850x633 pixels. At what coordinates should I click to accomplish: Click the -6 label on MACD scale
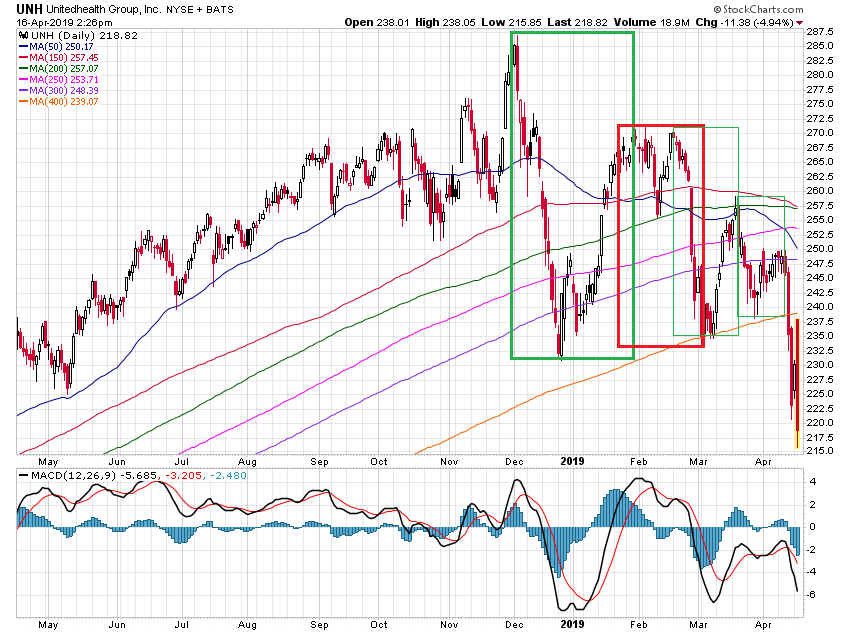[812, 595]
